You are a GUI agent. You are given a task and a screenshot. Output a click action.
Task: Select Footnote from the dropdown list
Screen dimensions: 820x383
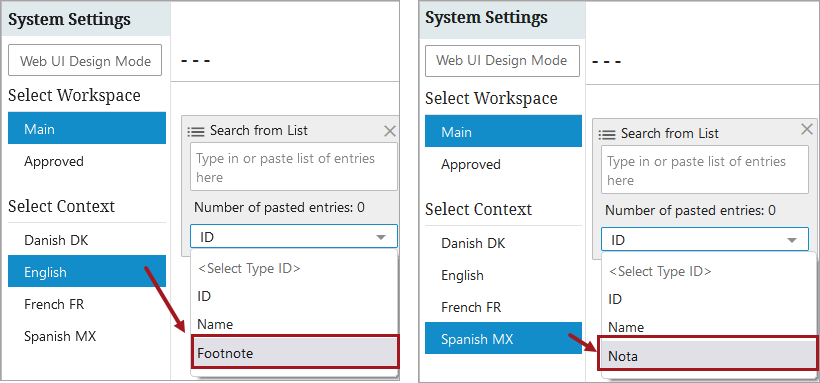(295, 353)
